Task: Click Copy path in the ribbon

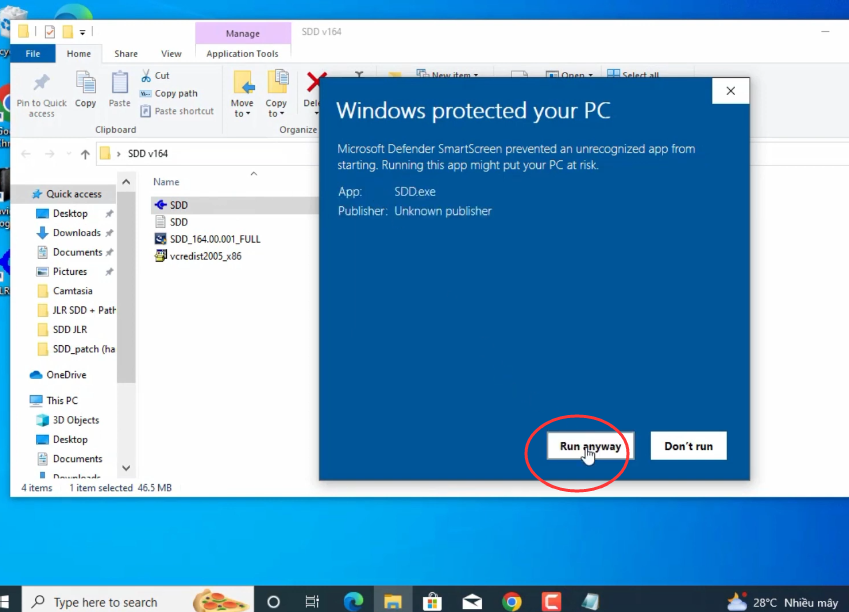Action: (x=169, y=93)
